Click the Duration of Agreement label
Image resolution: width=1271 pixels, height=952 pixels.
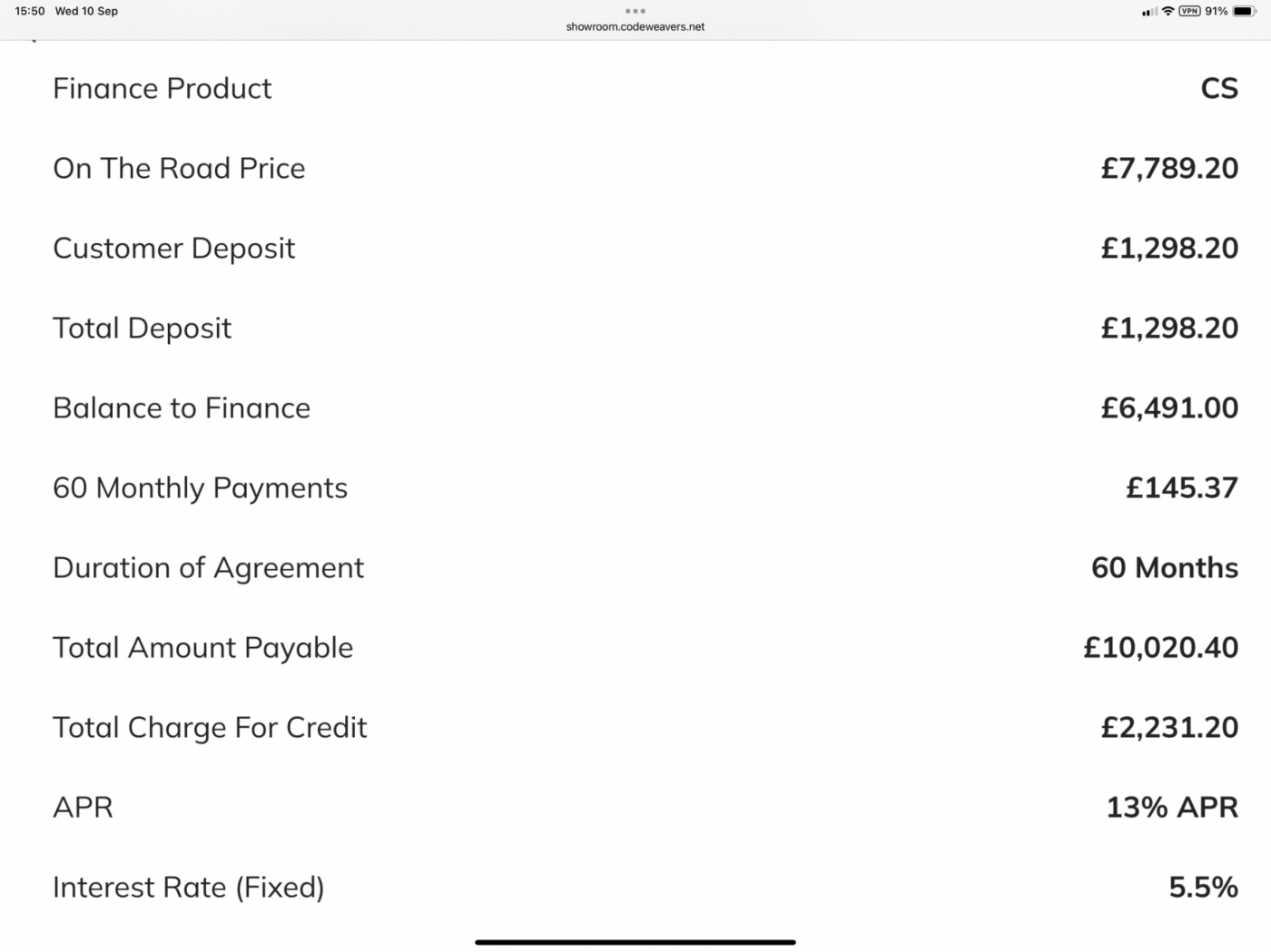[x=209, y=567]
